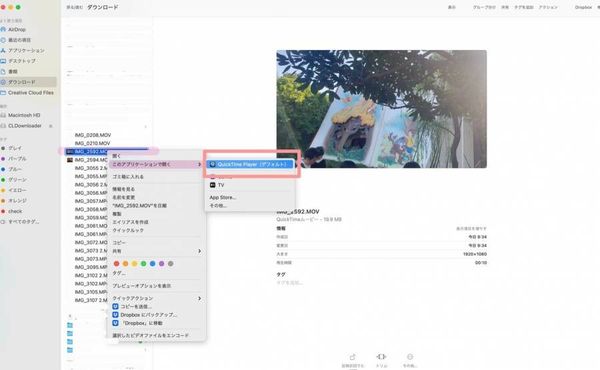
Task: Click the Dropbox toolbar icon
Action: pyautogui.click(x=583, y=7)
